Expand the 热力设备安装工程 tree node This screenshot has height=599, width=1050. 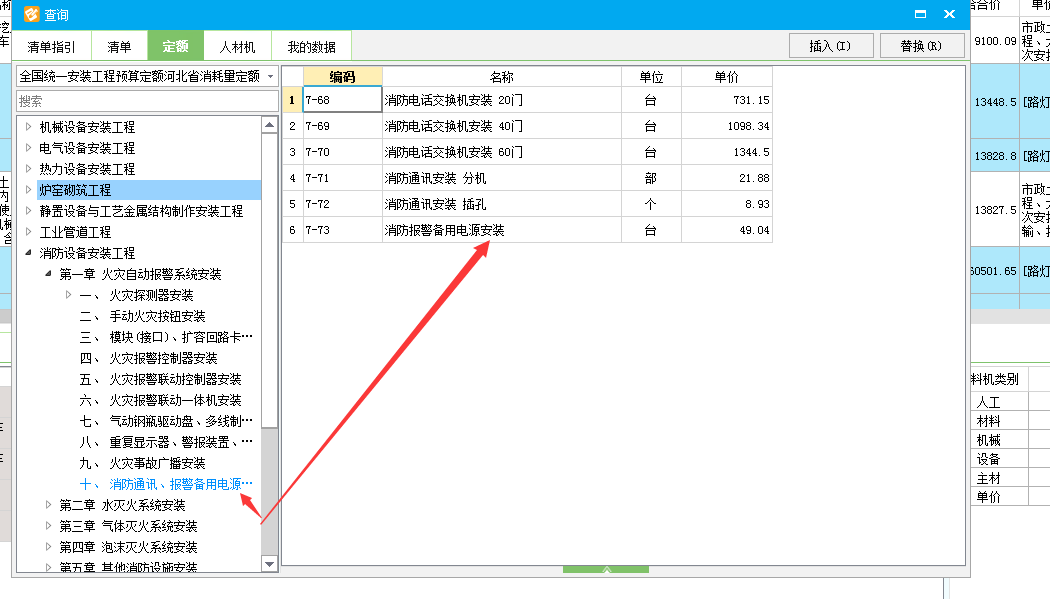click(28, 169)
